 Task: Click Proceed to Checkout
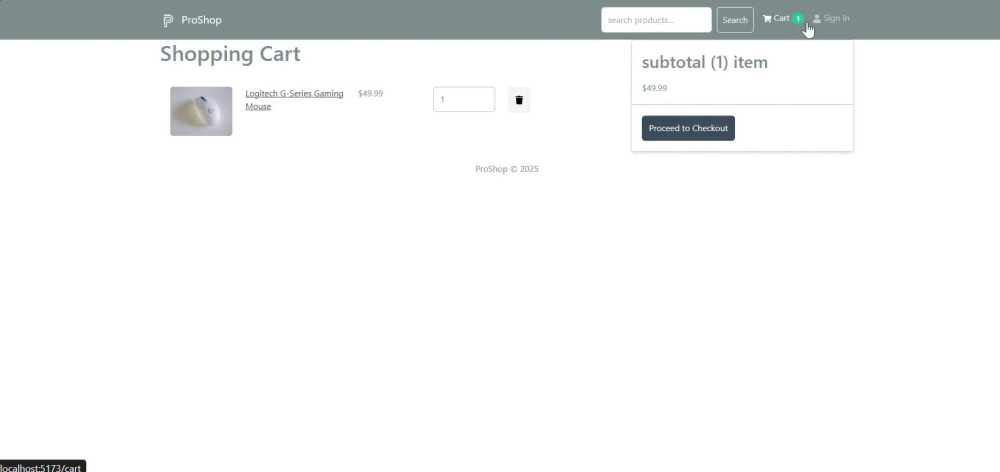(x=688, y=128)
